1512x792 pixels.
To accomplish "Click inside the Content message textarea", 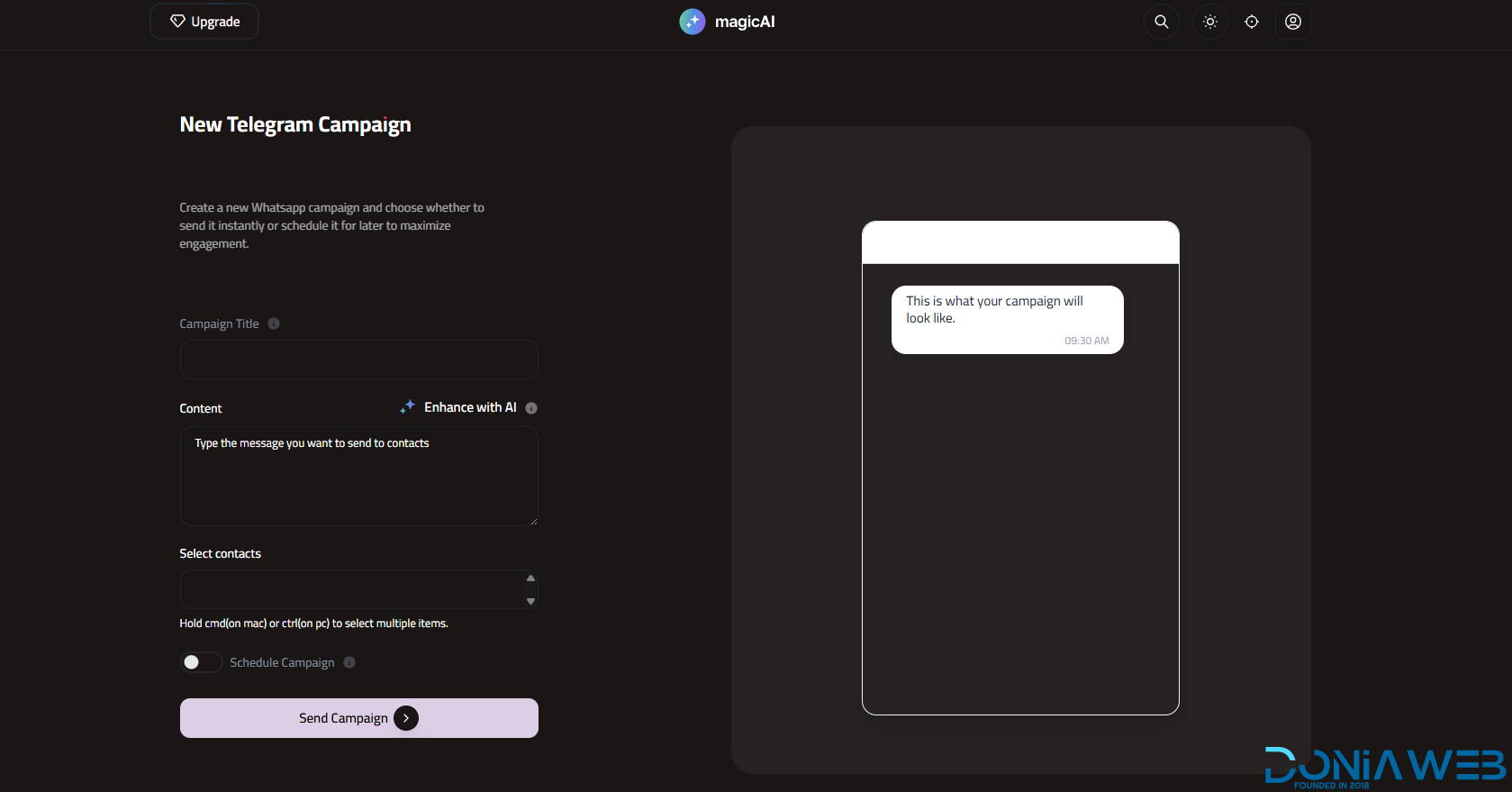I will [x=358, y=482].
